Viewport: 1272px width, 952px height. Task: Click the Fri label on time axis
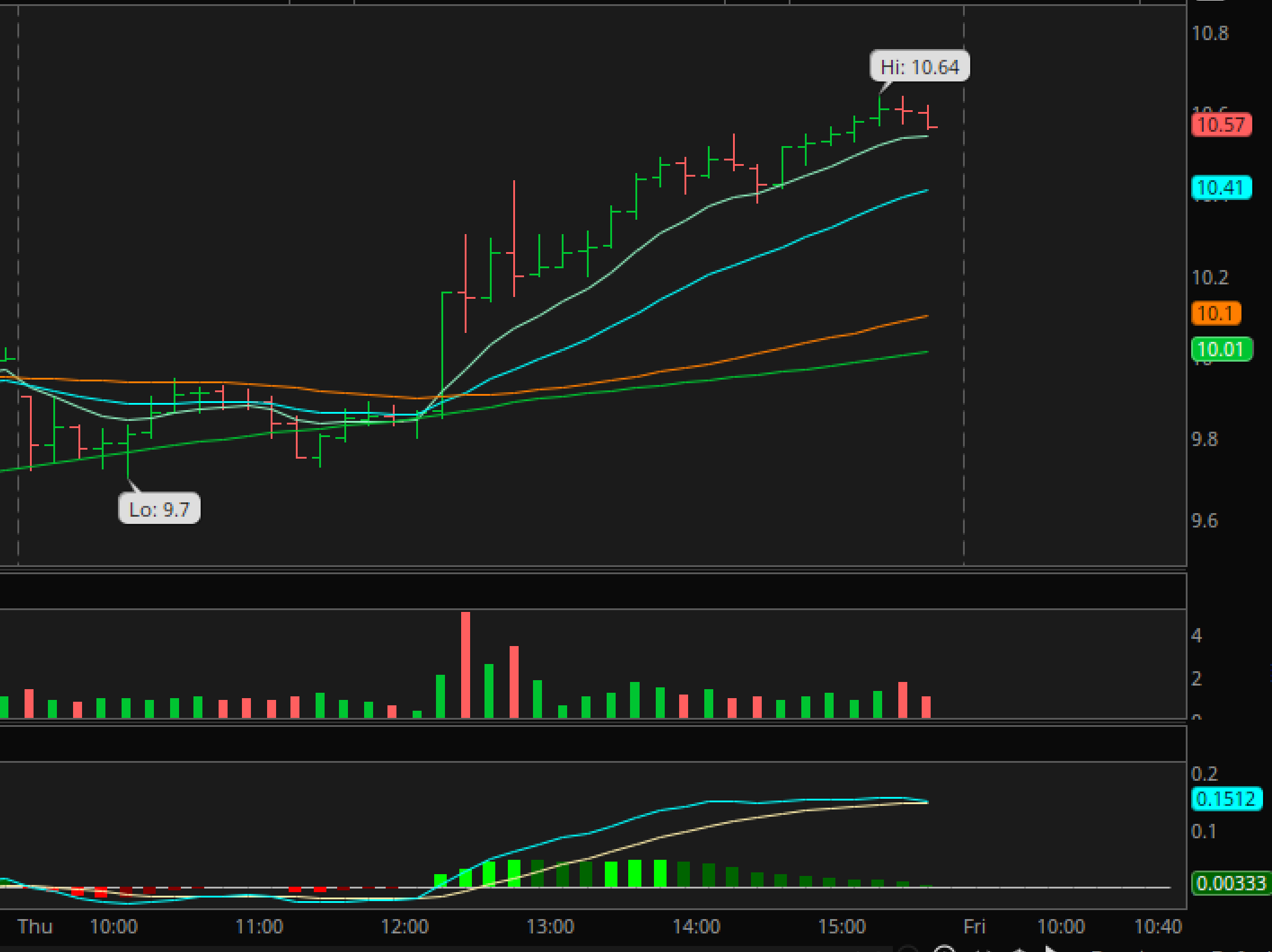974,926
